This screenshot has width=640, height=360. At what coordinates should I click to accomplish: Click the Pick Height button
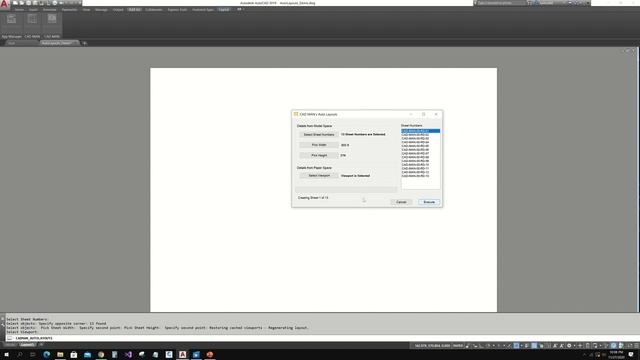319,156
